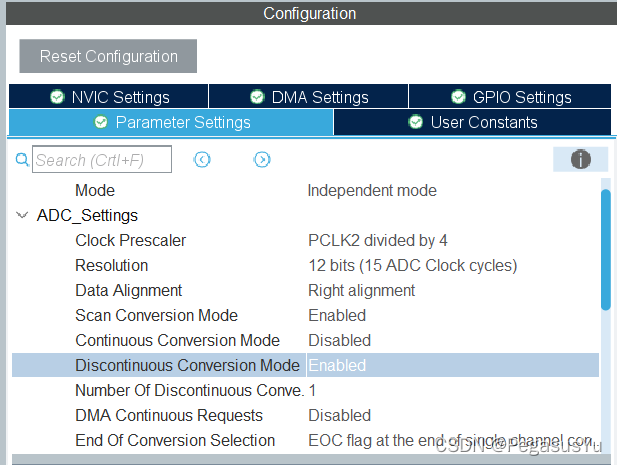Go to previous search result arrow

point(202,159)
